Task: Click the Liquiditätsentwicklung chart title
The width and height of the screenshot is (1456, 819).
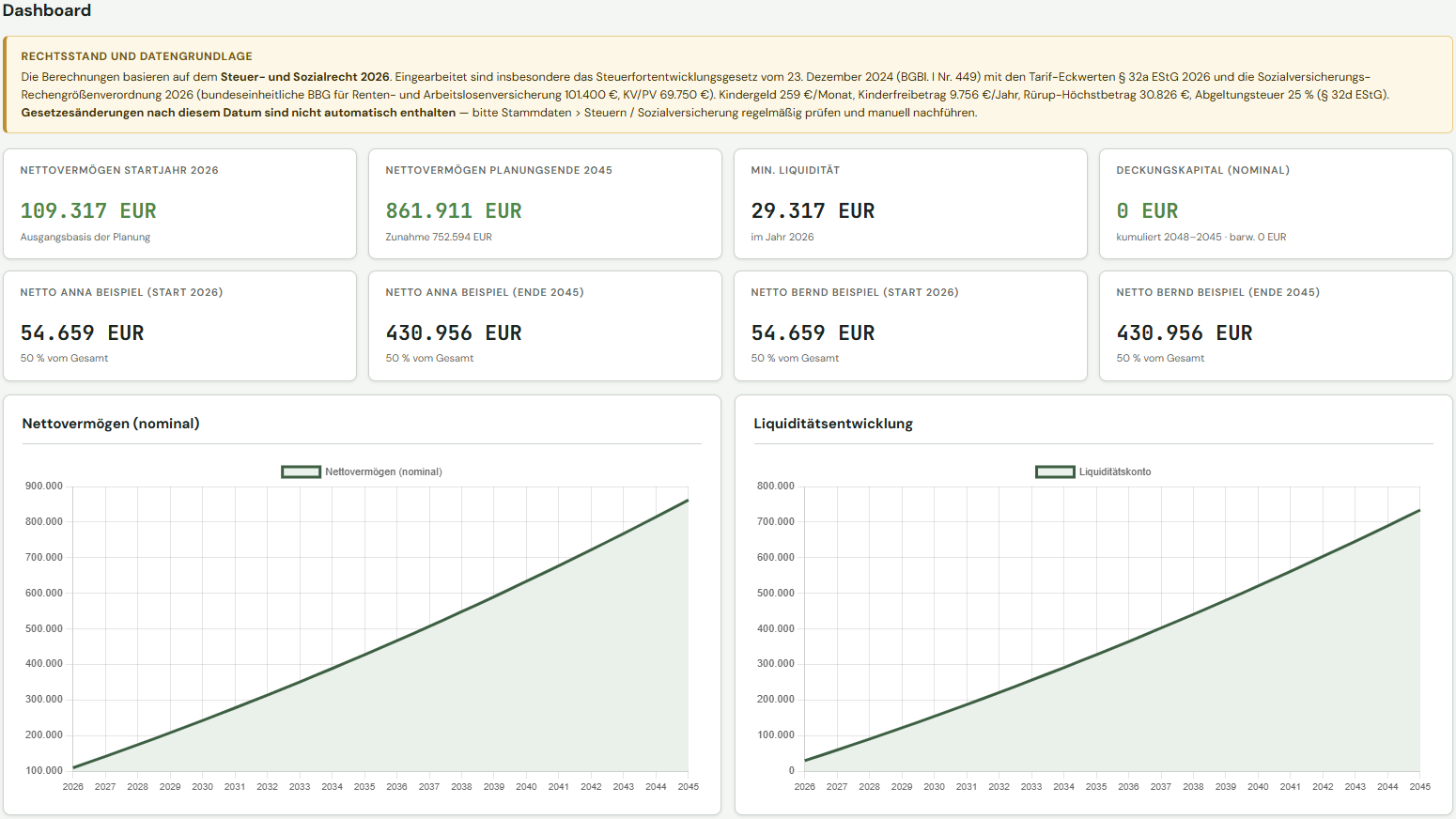Action: tap(833, 424)
